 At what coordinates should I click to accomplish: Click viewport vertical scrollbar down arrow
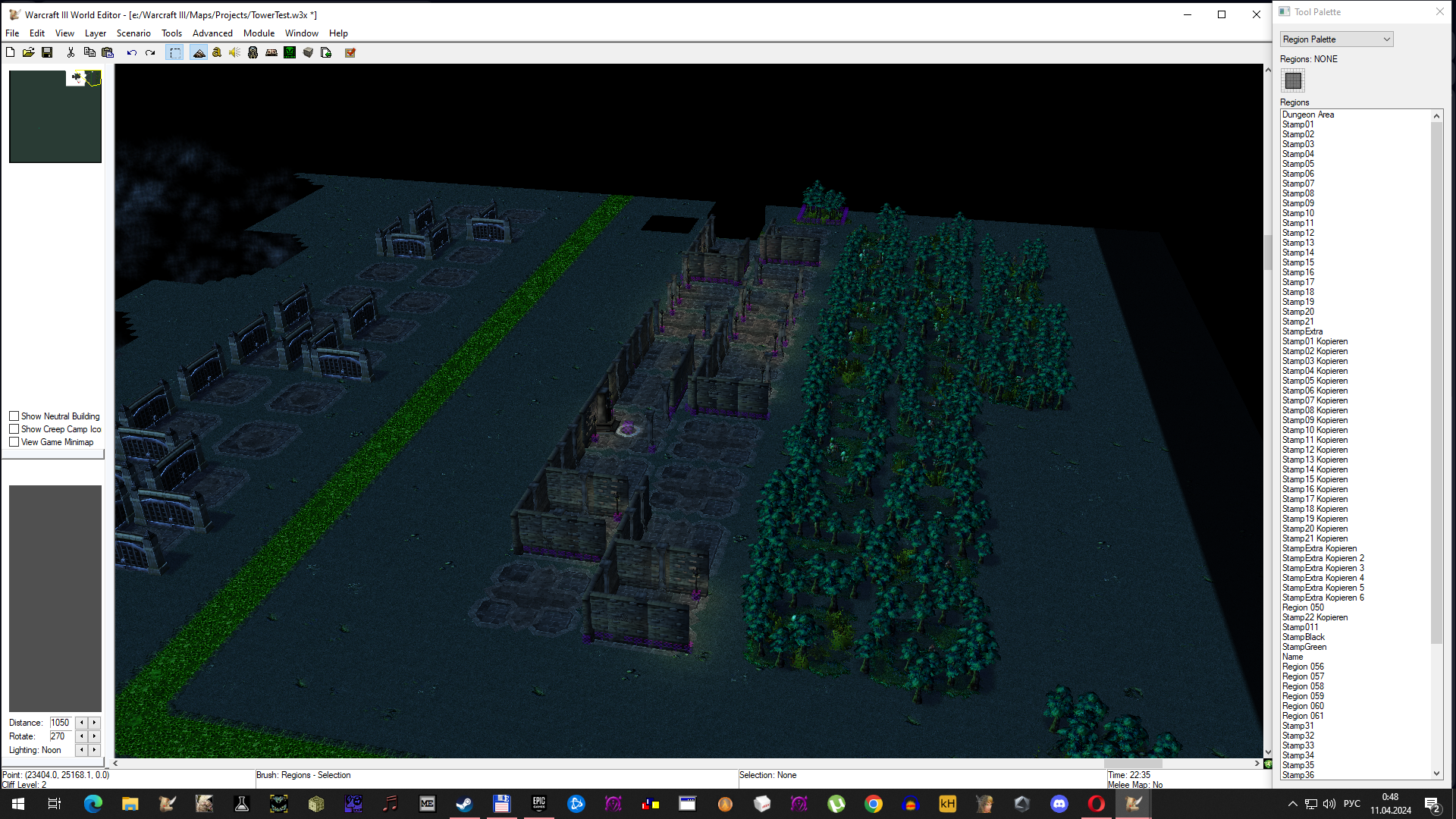tap(1268, 752)
